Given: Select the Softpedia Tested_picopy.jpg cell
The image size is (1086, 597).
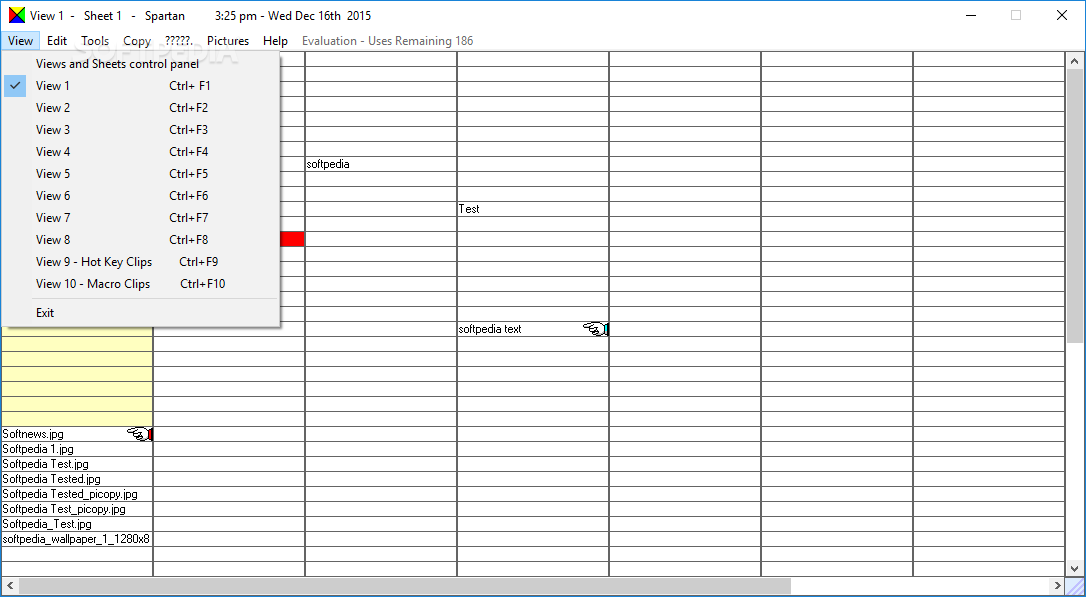Looking at the screenshot, I should pyautogui.click(x=77, y=494).
